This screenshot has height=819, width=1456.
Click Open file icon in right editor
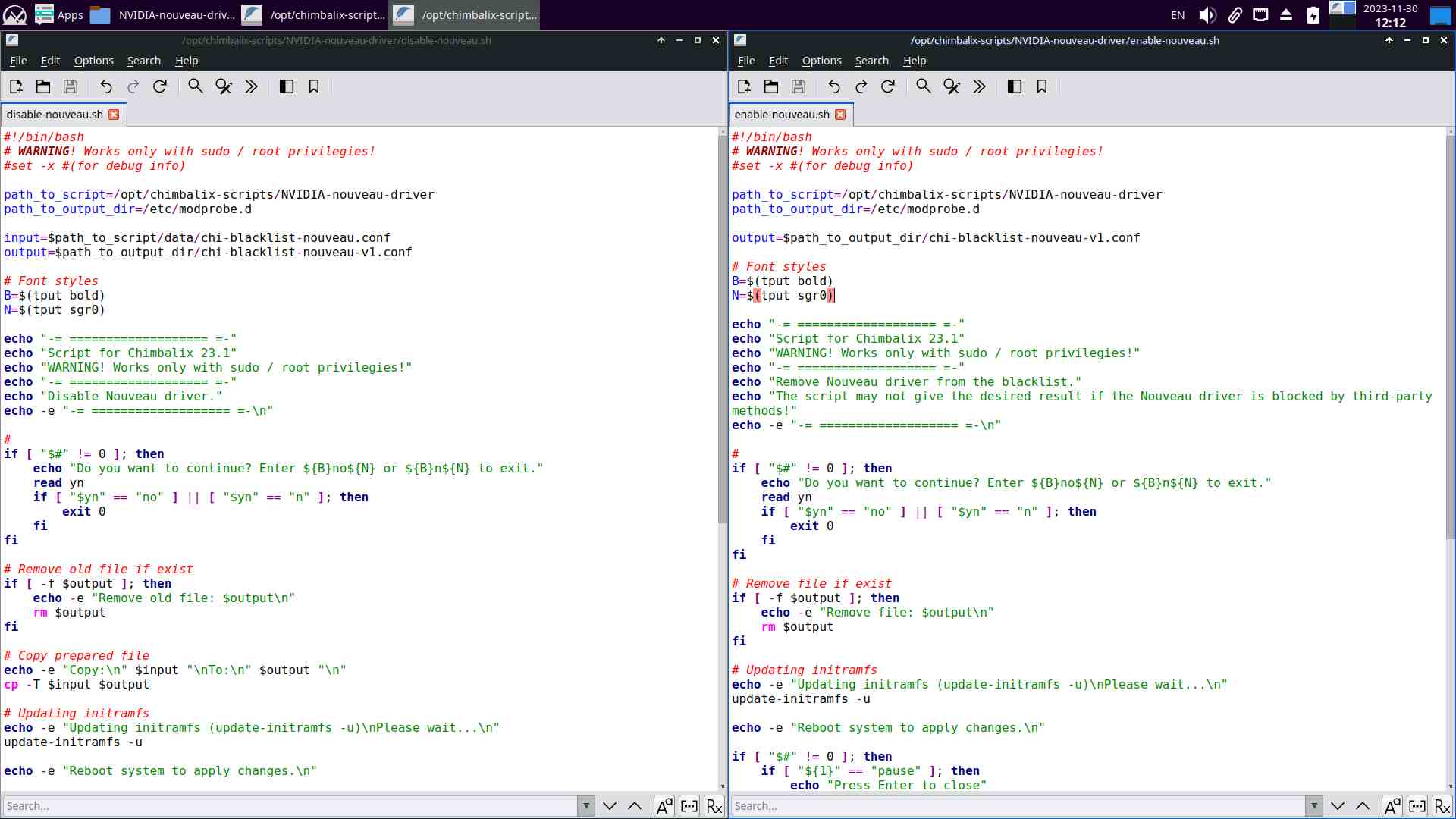pos(771,86)
